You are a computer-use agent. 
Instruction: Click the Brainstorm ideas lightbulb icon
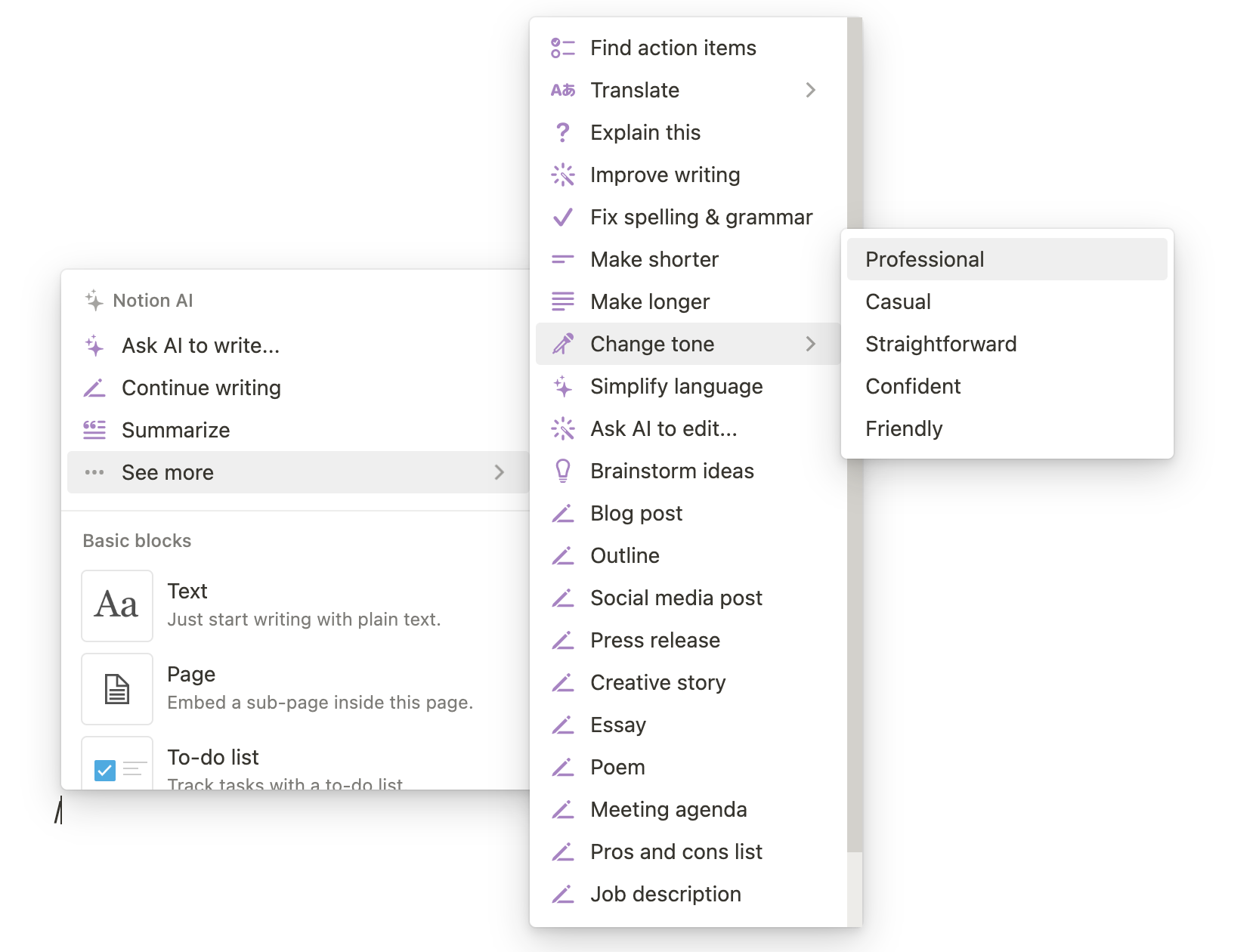tap(562, 471)
